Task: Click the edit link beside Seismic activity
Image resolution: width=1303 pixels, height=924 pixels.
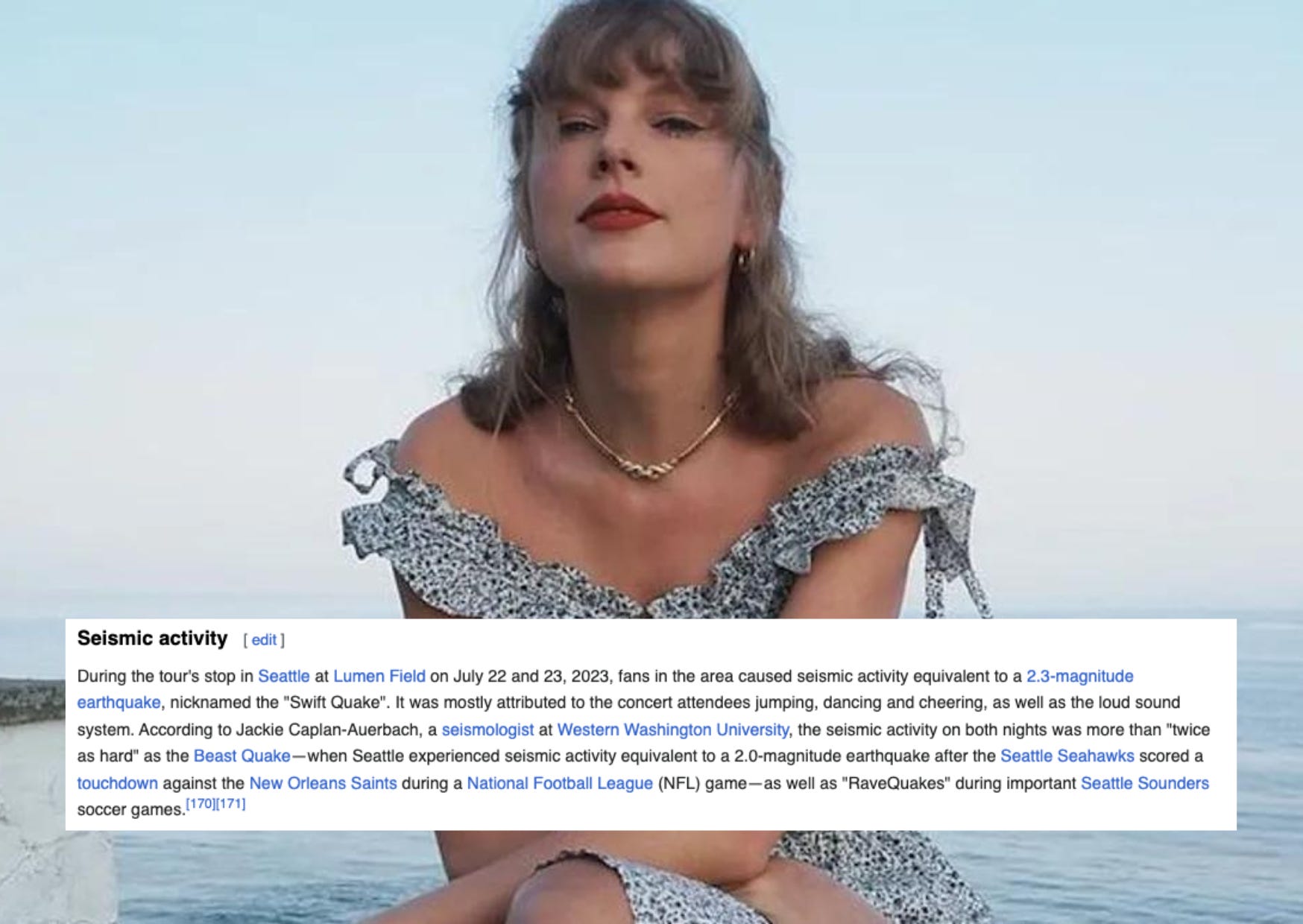Action: [264, 640]
